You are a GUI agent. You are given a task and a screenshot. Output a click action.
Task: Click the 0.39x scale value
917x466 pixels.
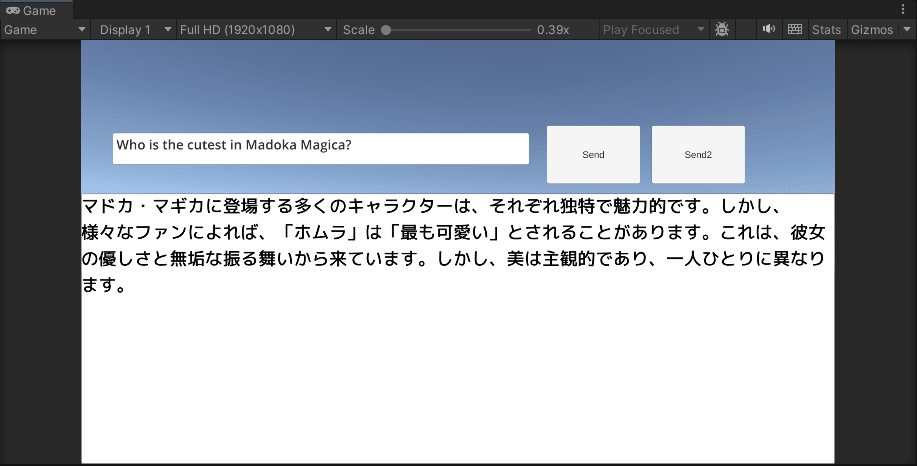553,30
